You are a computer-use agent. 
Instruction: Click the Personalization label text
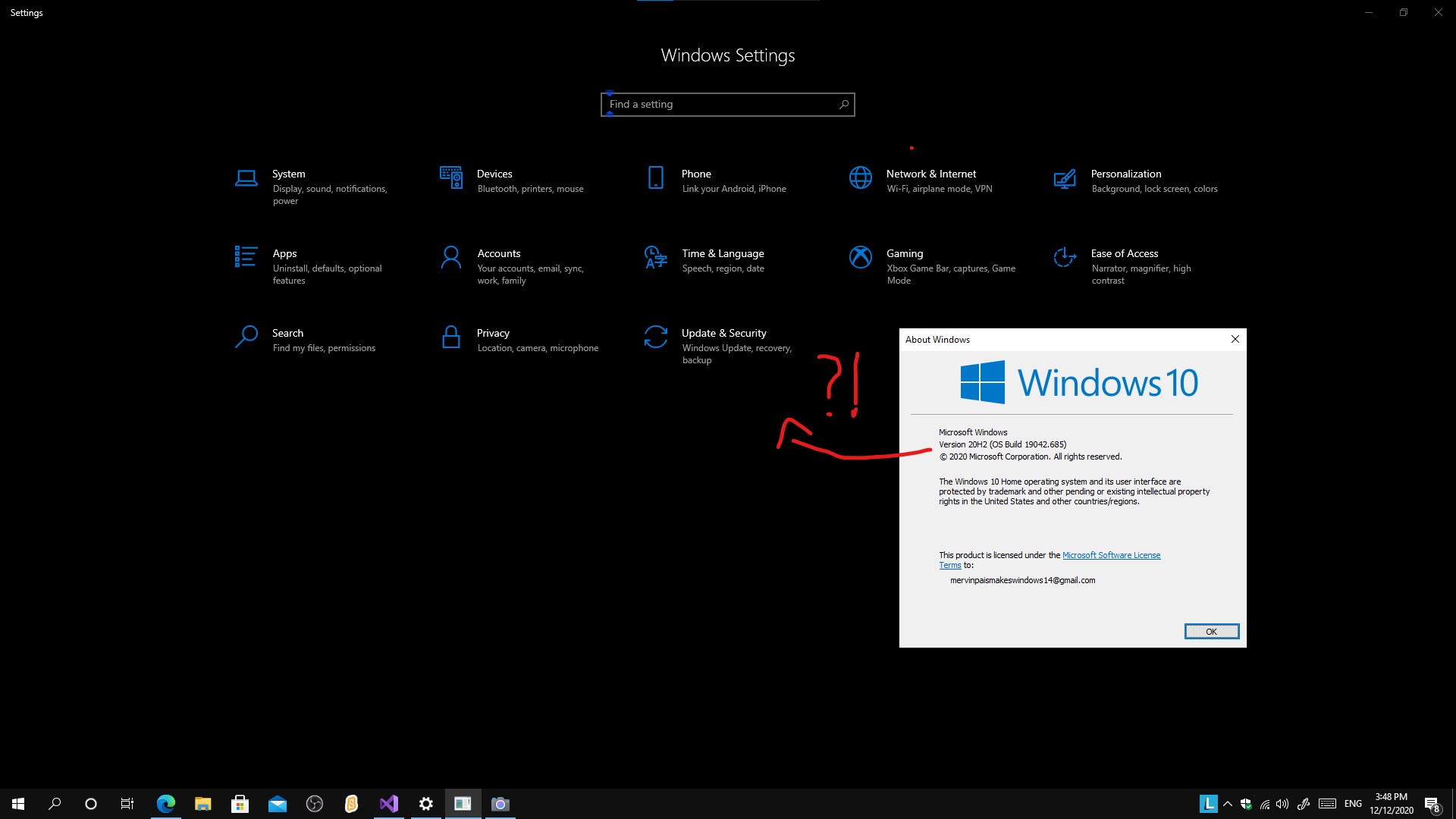click(x=1126, y=174)
